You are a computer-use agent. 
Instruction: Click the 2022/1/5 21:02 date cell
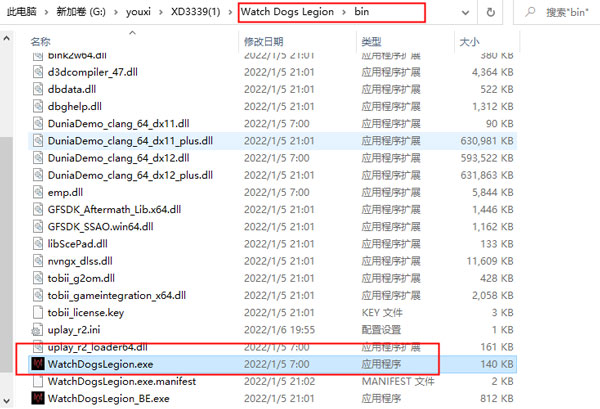(279, 381)
